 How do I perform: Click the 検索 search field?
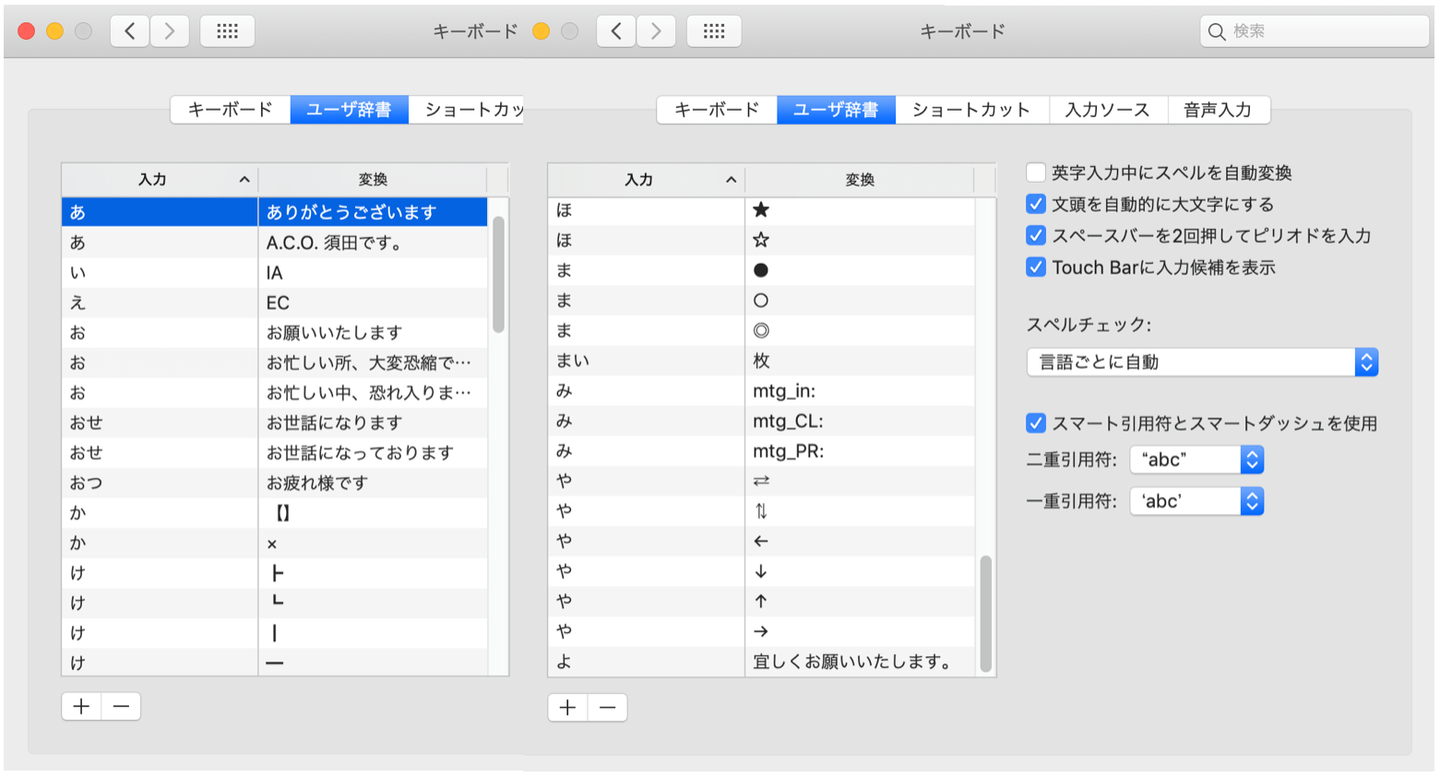(1314, 31)
